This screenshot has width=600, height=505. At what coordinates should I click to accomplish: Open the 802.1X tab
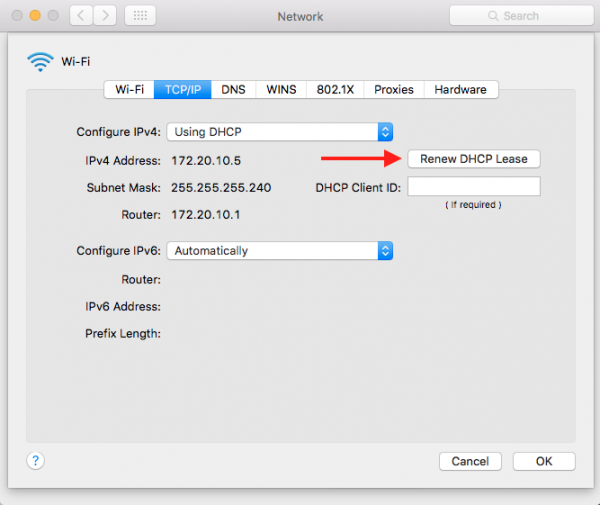point(335,90)
